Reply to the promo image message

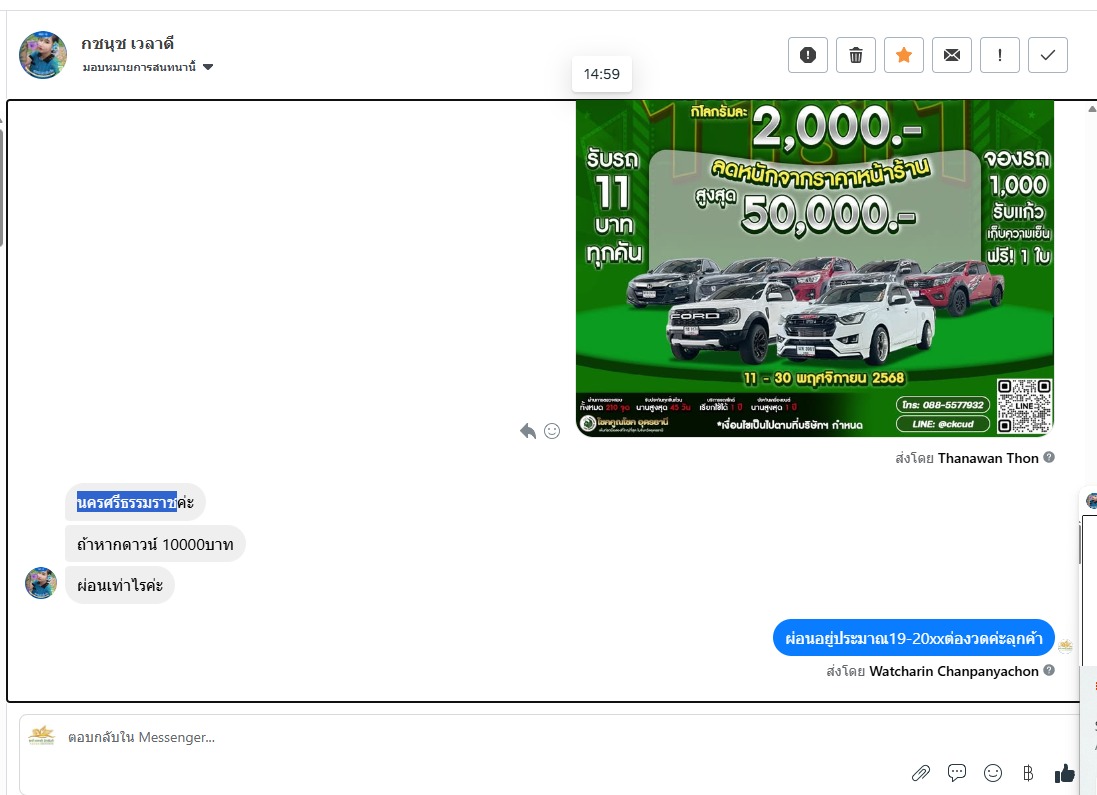pyautogui.click(x=528, y=431)
